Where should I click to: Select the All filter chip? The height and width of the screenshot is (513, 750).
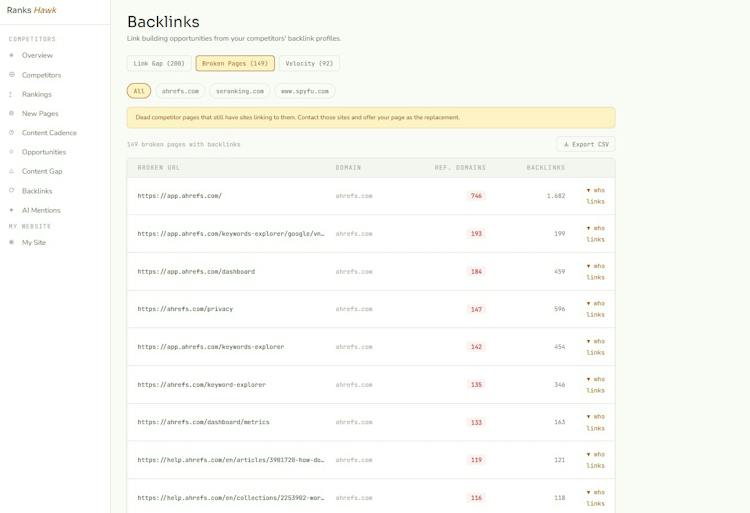click(x=139, y=91)
